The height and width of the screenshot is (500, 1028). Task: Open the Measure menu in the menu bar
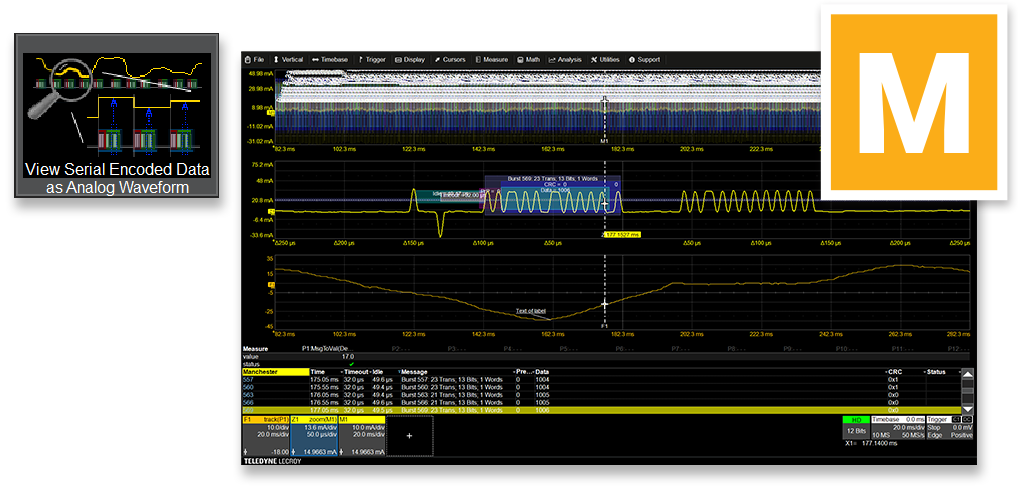pyautogui.click(x=492, y=60)
